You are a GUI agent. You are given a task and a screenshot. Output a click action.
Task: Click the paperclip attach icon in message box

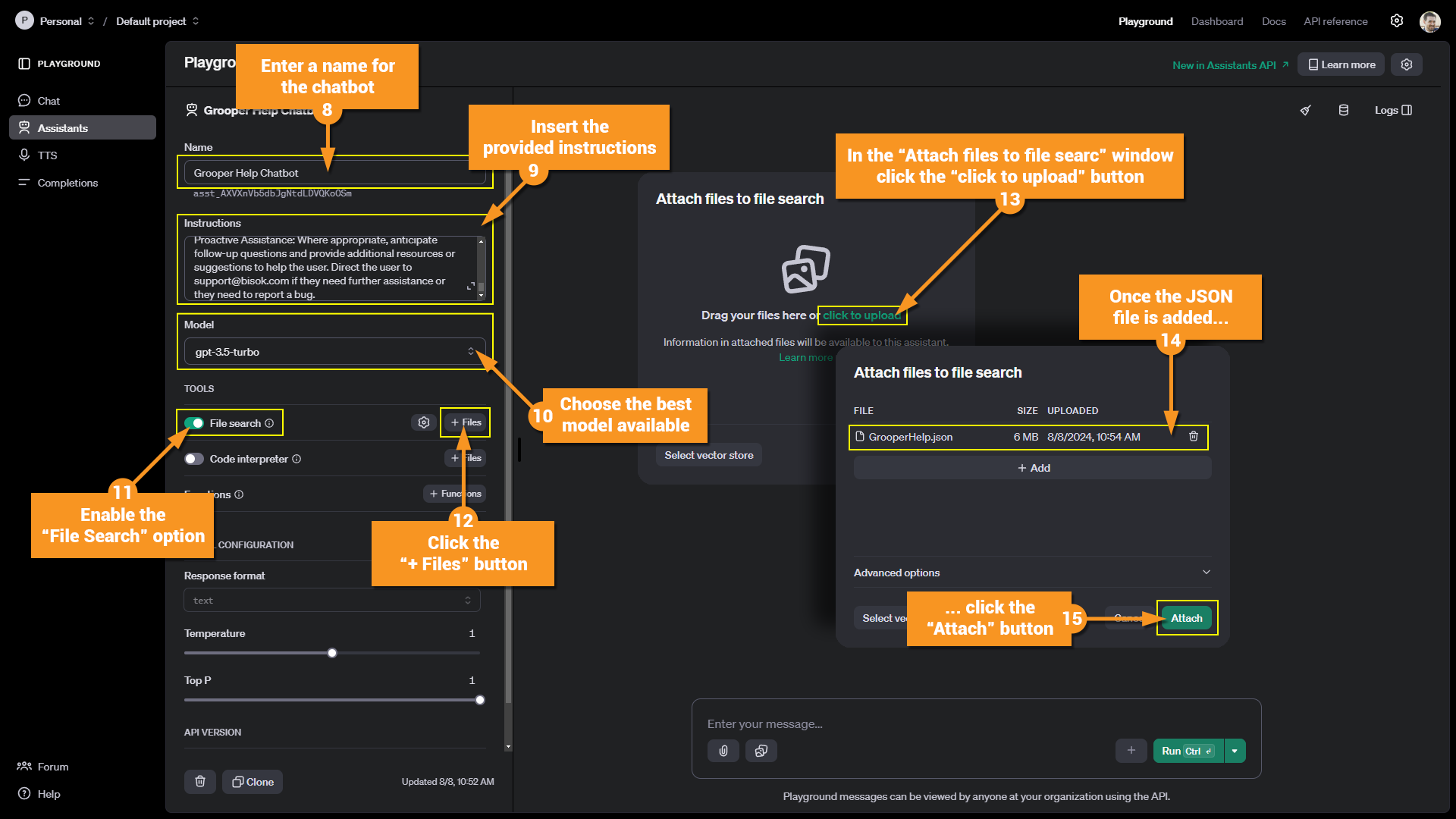[x=723, y=751]
